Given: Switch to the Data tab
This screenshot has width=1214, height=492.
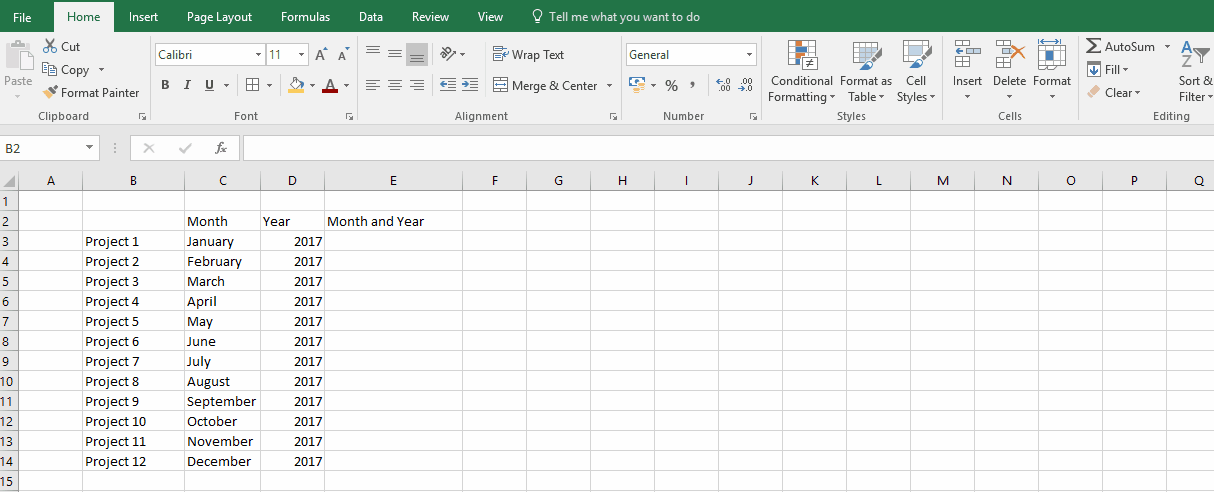Looking at the screenshot, I should (x=371, y=17).
